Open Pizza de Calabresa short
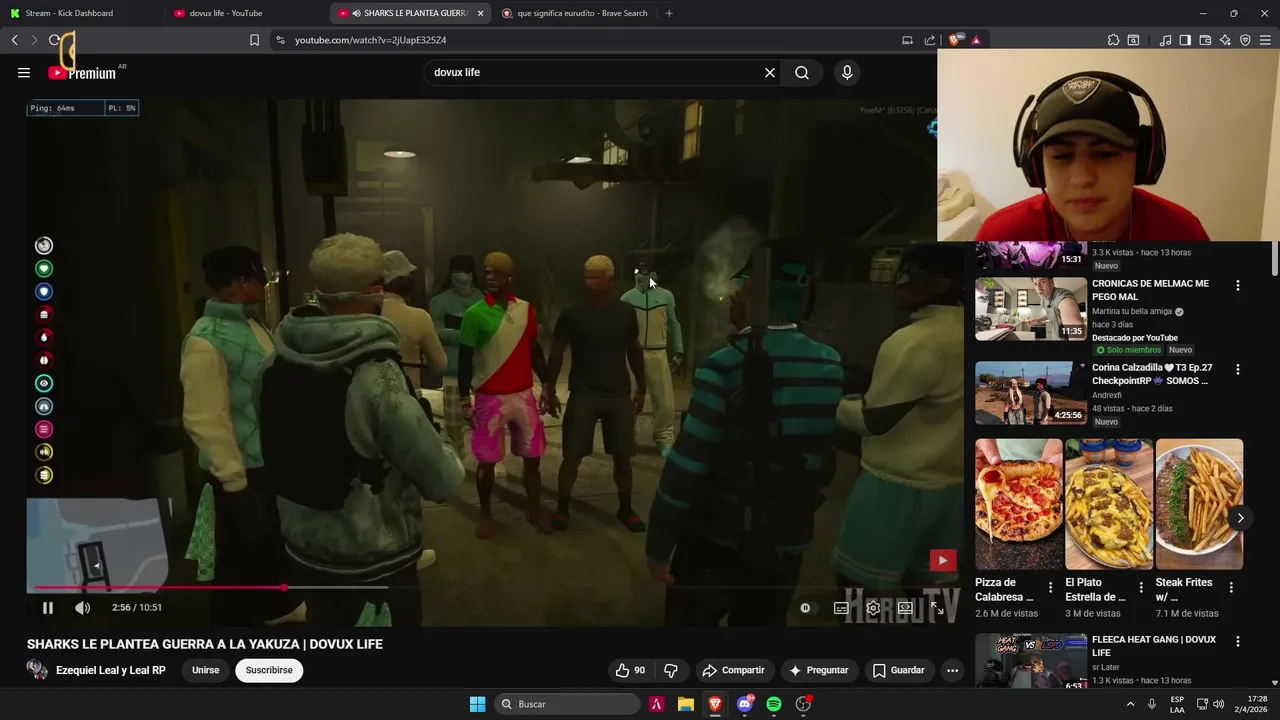Image resolution: width=1280 pixels, height=720 pixels. 1019,504
